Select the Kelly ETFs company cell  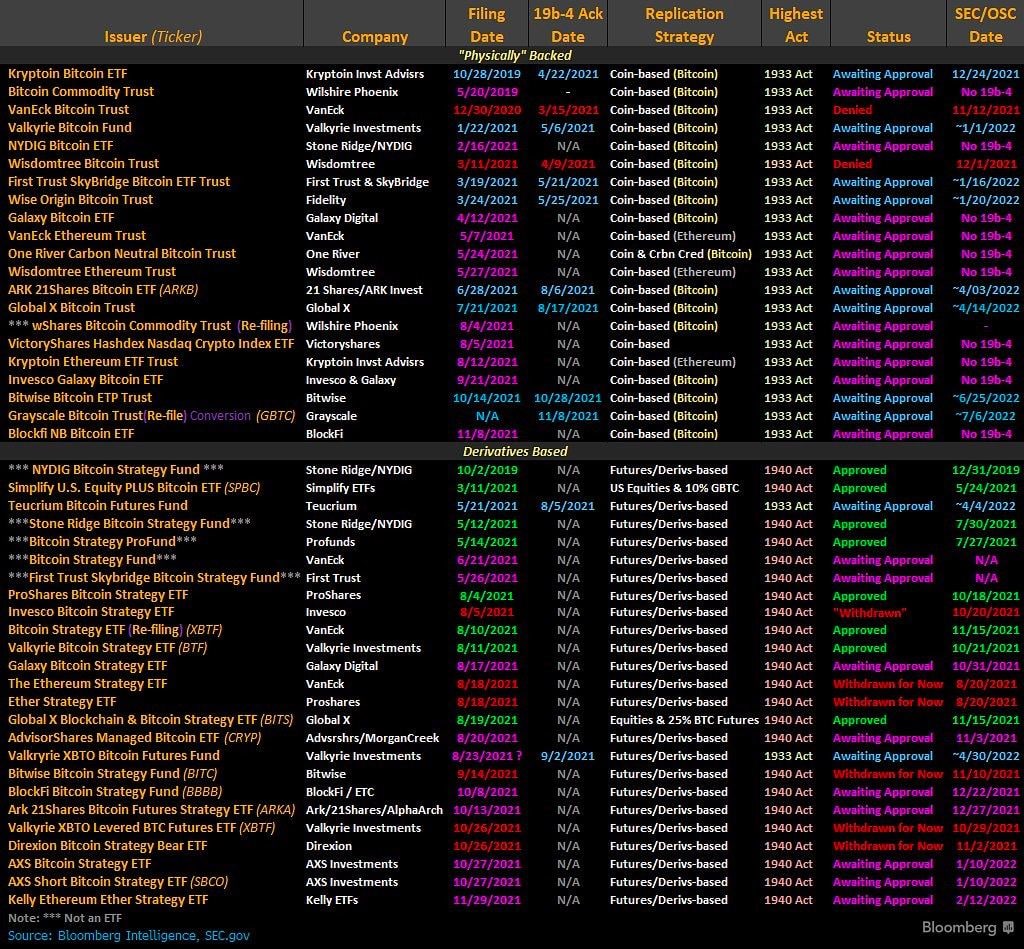[x=332, y=899]
